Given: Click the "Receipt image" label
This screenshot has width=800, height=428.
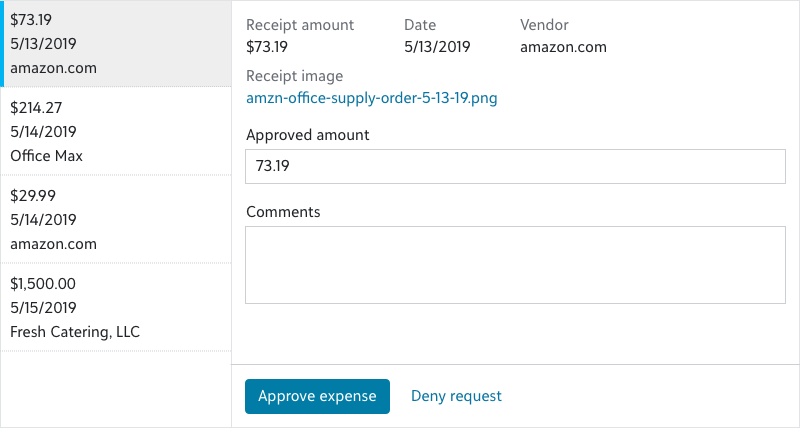Looking at the screenshot, I should click(294, 76).
